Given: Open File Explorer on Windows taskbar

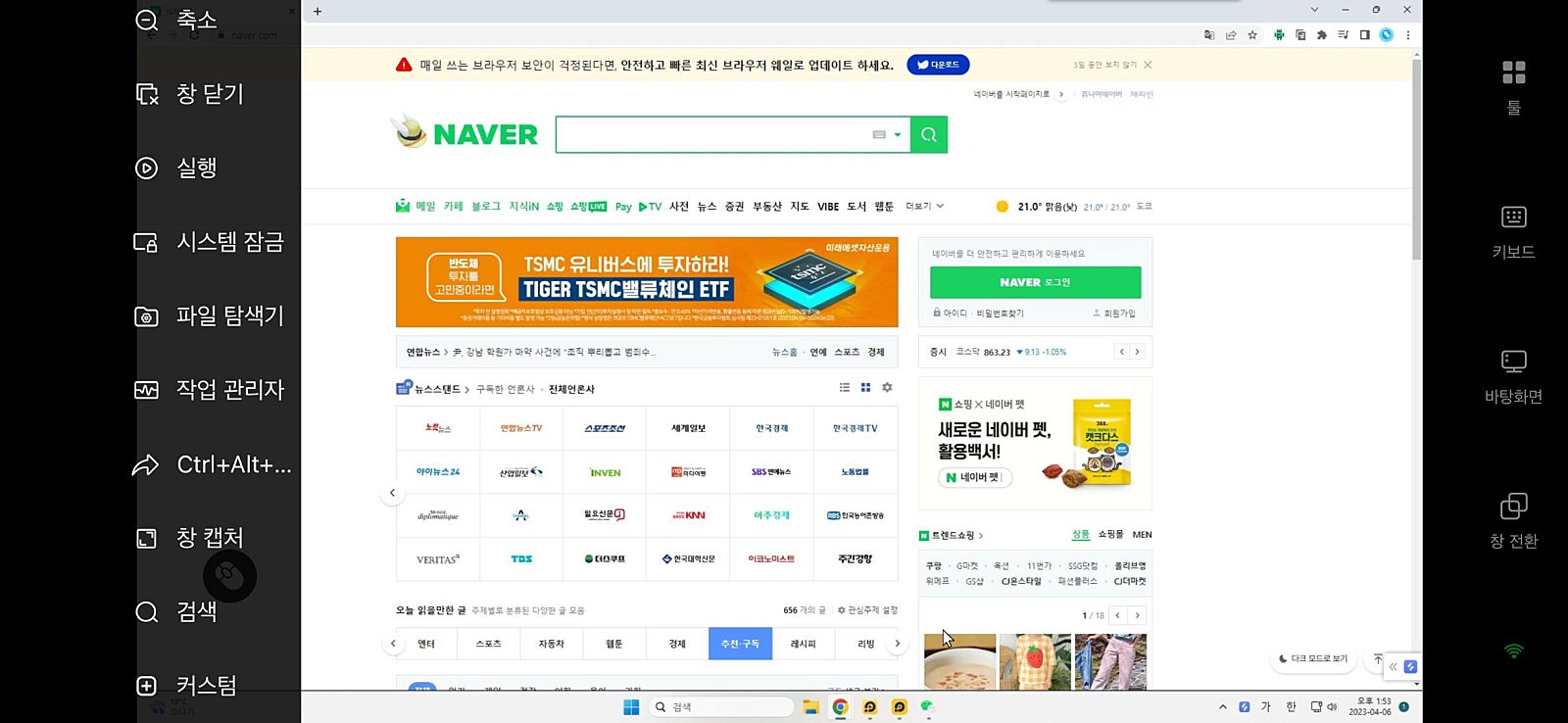Looking at the screenshot, I should [x=810, y=707].
